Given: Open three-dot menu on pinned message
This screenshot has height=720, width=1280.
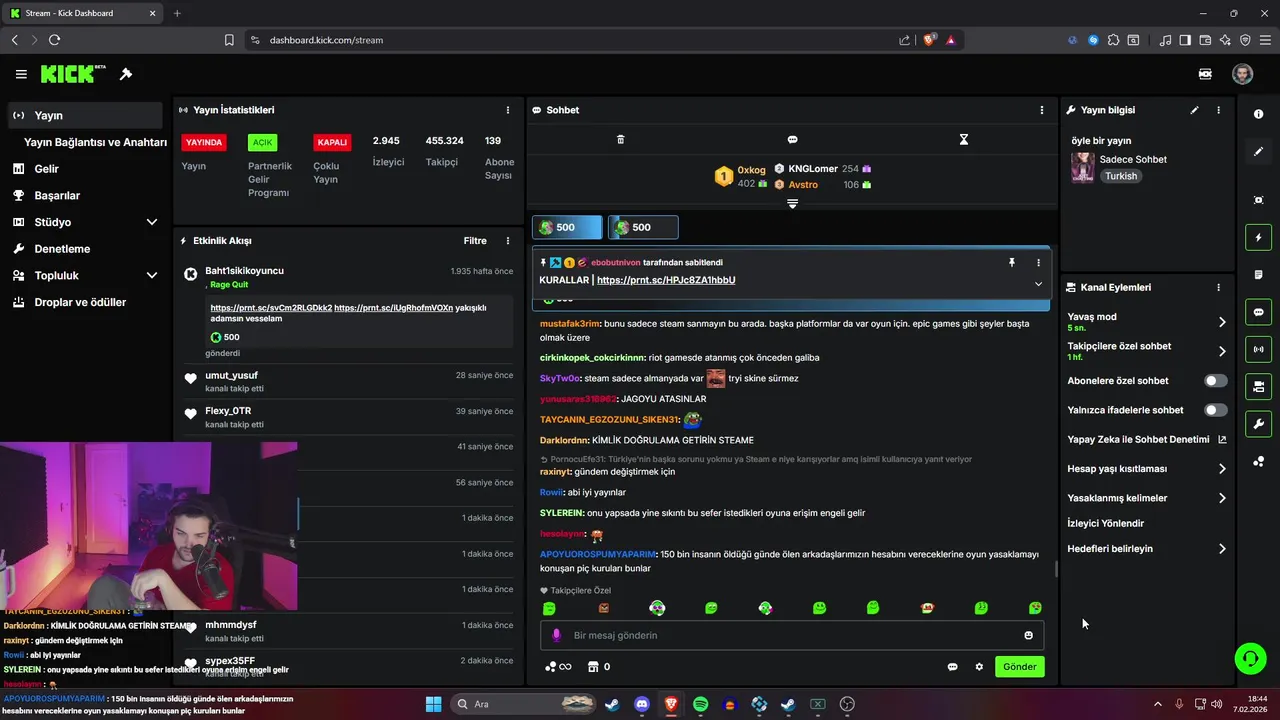Looking at the screenshot, I should 1038,262.
